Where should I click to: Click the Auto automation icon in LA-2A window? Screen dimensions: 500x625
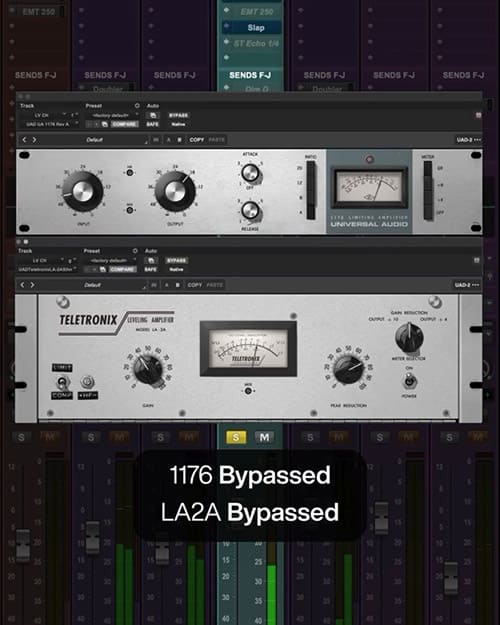coord(151,261)
